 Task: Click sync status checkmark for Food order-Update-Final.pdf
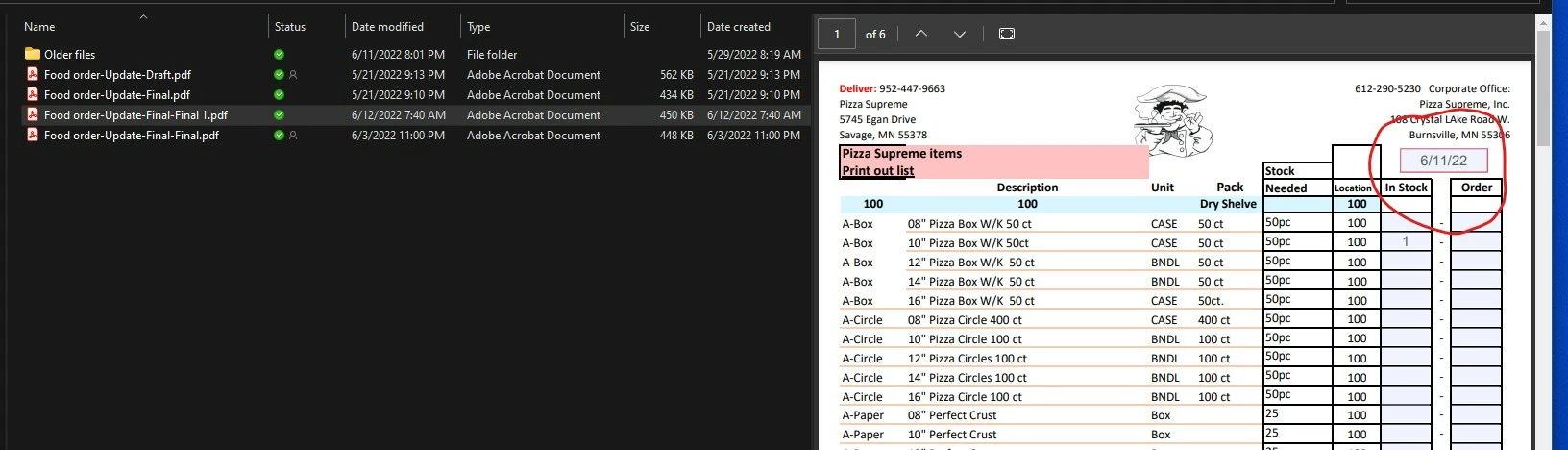pyautogui.click(x=279, y=95)
